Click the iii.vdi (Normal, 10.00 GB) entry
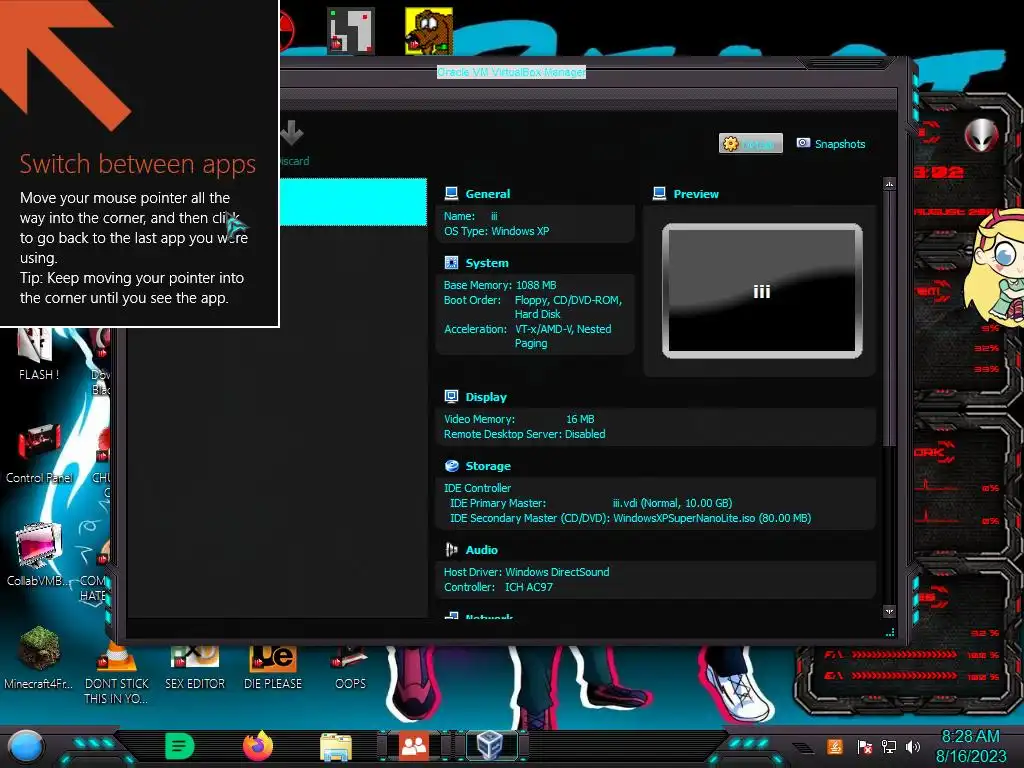Image resolution: width=1024 pixels, height=768 pixels. tap(672, 504)
